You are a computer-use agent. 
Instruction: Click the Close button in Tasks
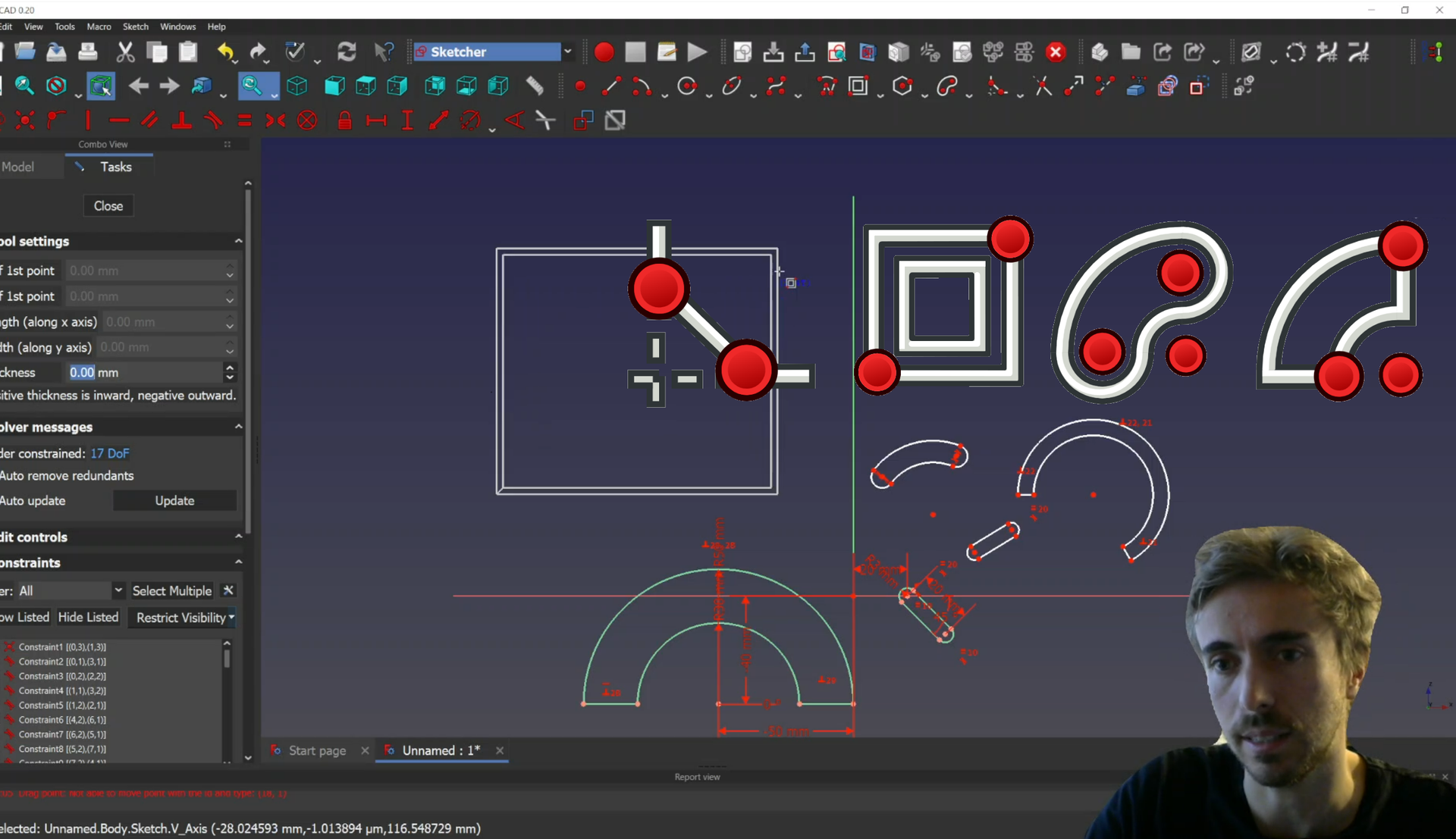pyautogui.click(x=108, y=206)
